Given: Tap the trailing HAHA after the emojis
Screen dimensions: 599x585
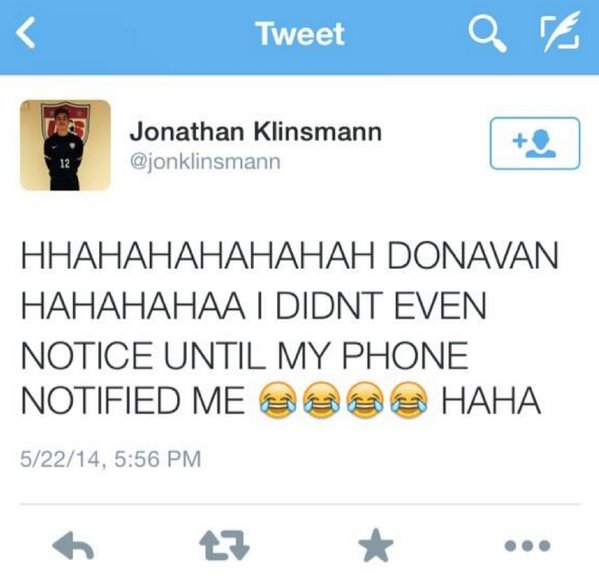Looking at the screenshot, I should (491, 400).
